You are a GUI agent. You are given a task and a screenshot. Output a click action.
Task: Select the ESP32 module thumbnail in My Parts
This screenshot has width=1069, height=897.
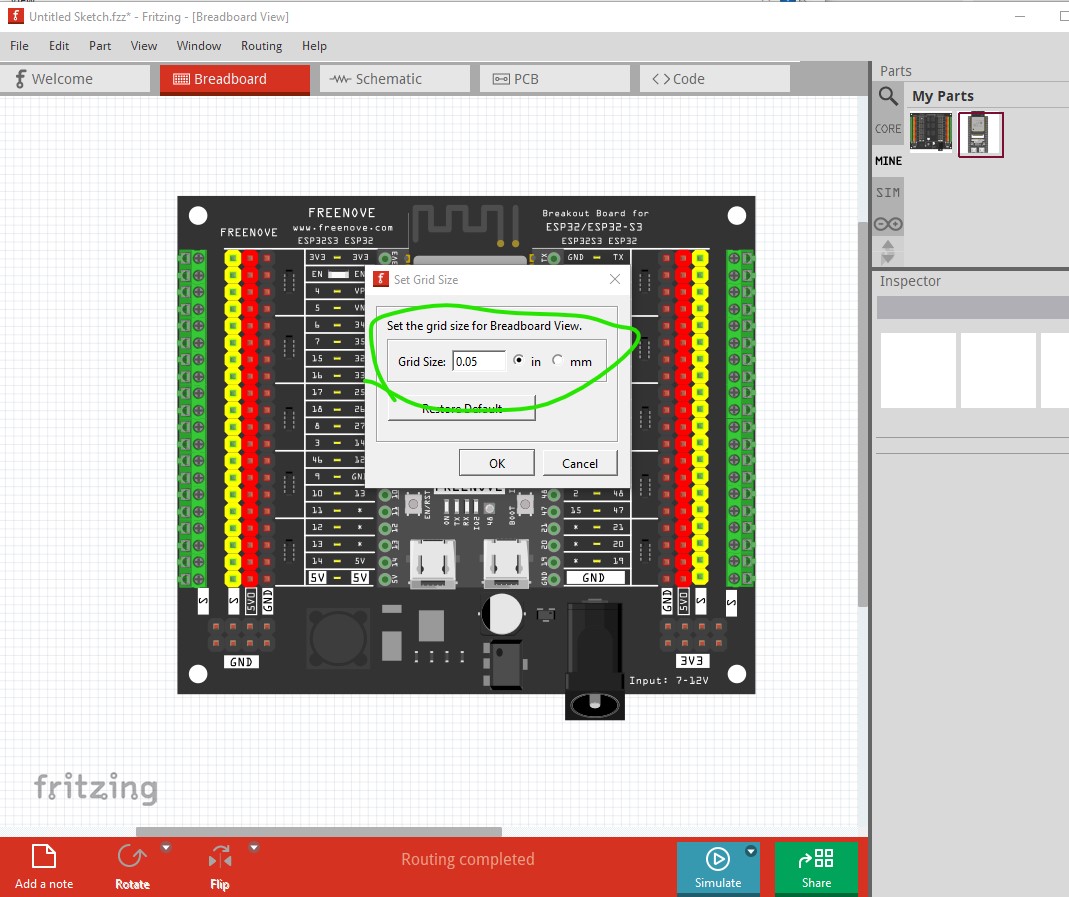click(980, 134)
